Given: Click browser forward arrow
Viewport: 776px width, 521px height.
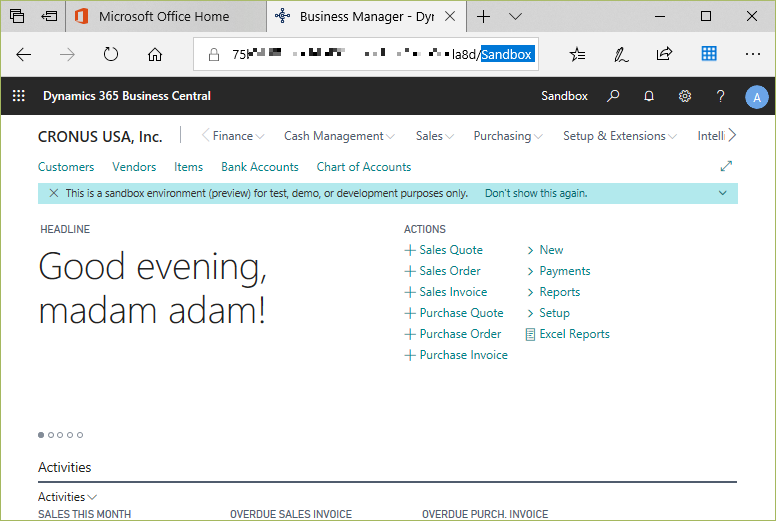Looking at the screenshot, I should coord(67,54).
